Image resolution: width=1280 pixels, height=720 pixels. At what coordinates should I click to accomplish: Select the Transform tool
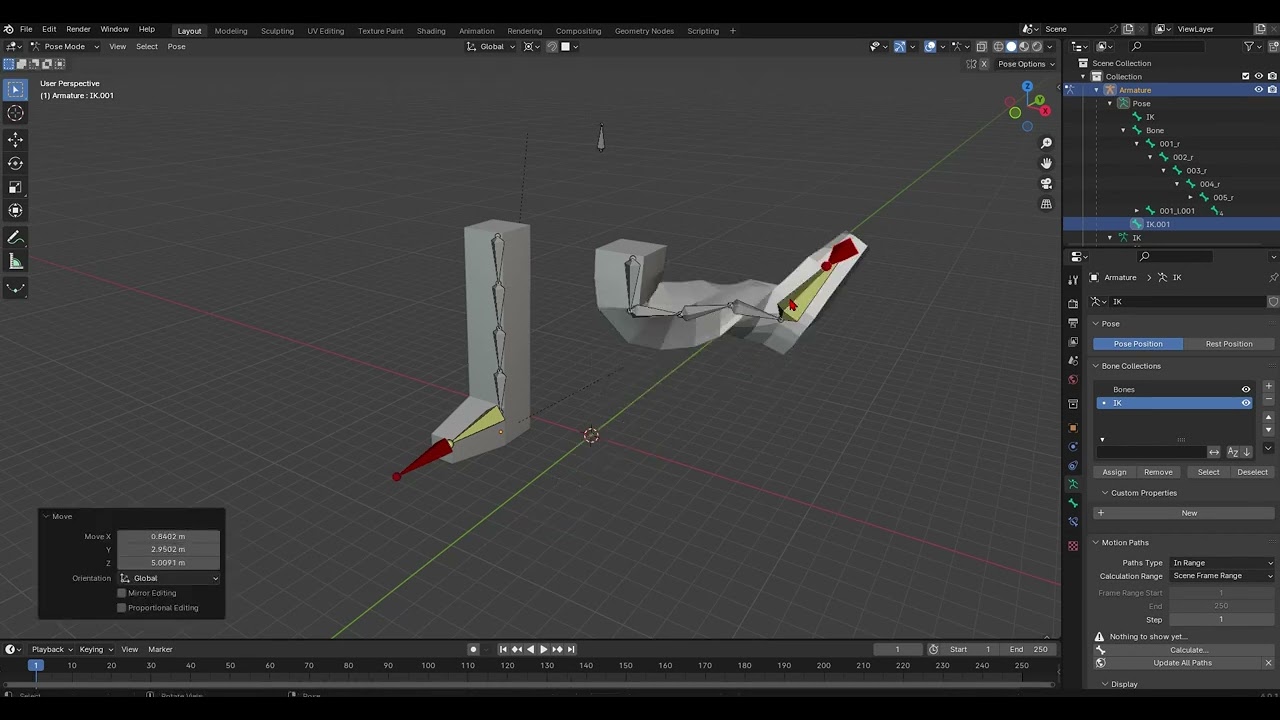15,210
